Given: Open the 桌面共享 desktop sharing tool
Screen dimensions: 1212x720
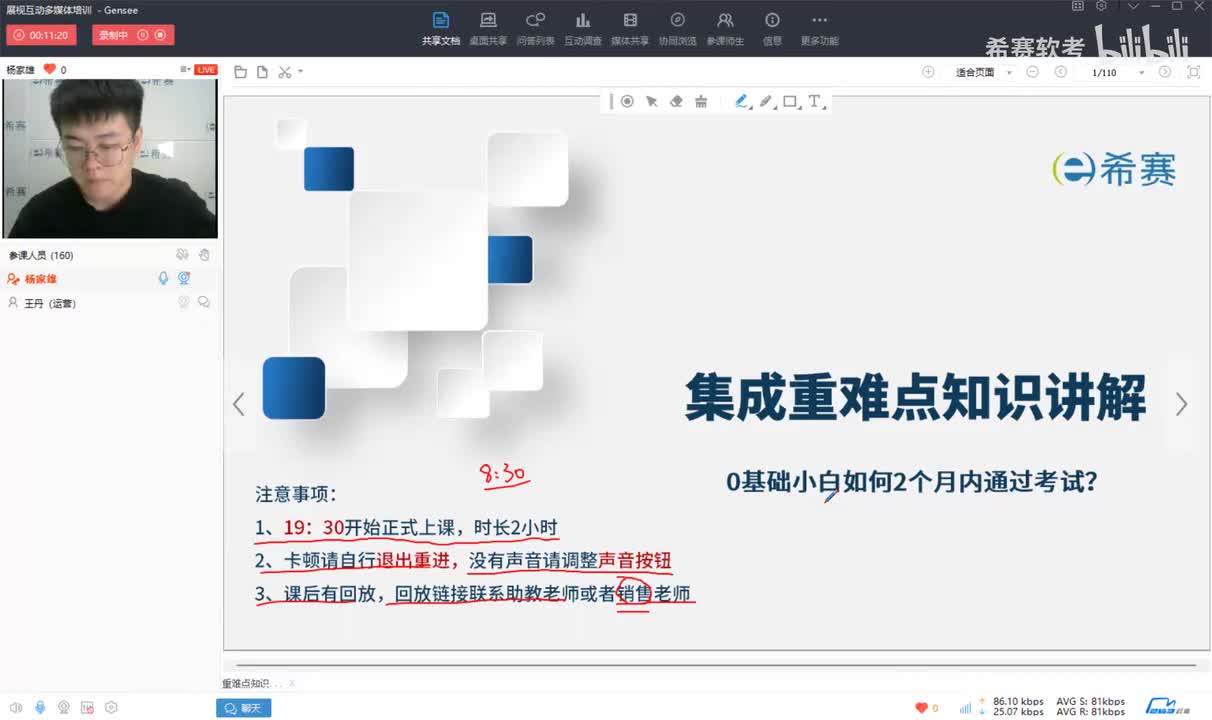Looking at the screenshot, I should tap(488, 28).
